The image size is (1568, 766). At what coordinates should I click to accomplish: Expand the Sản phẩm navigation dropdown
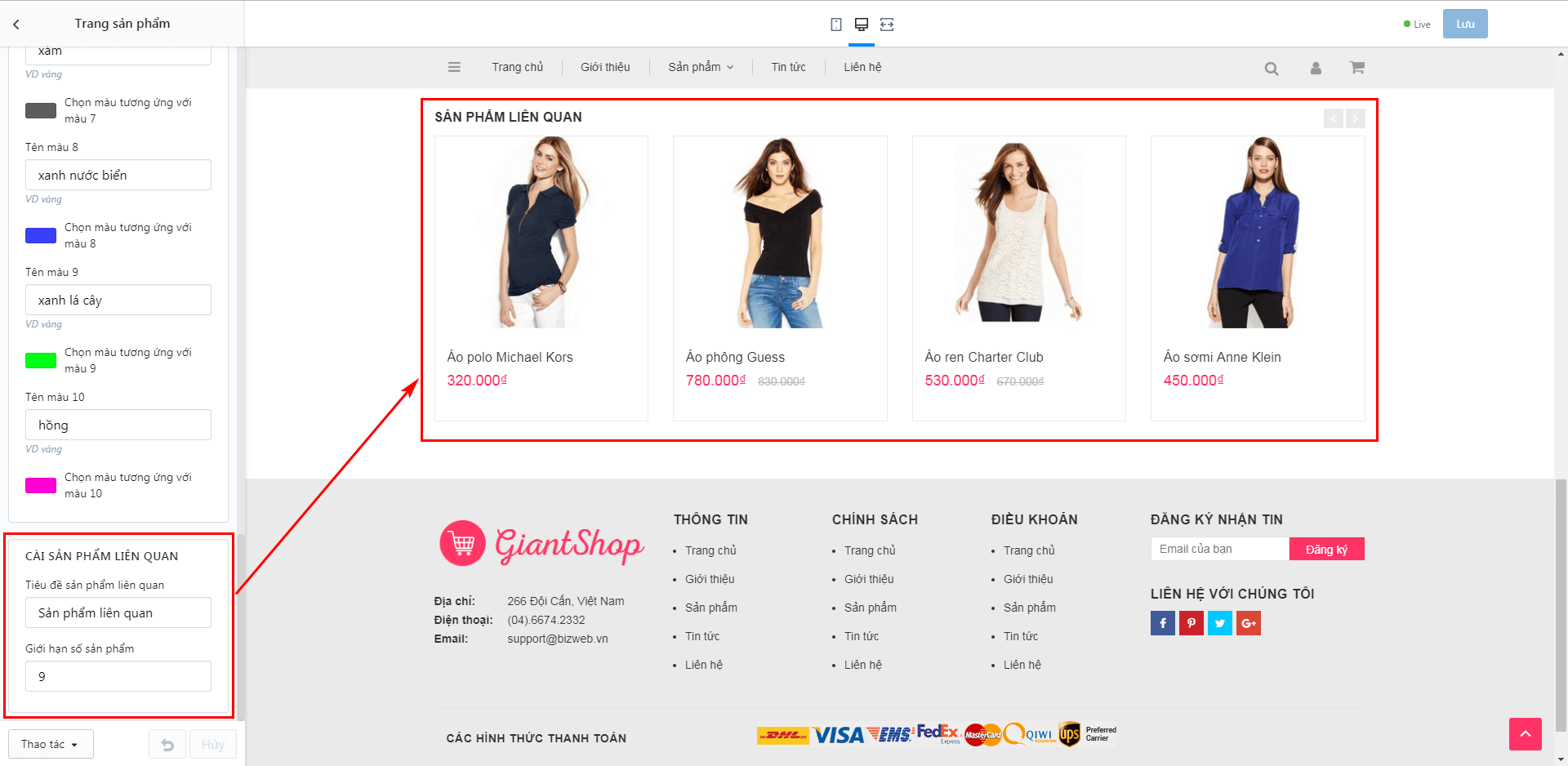[x=701, y=67]
